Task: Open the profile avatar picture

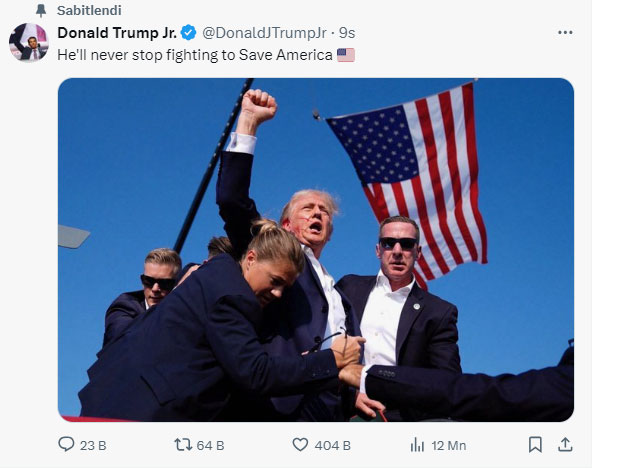Action: (x=28, y=42)
